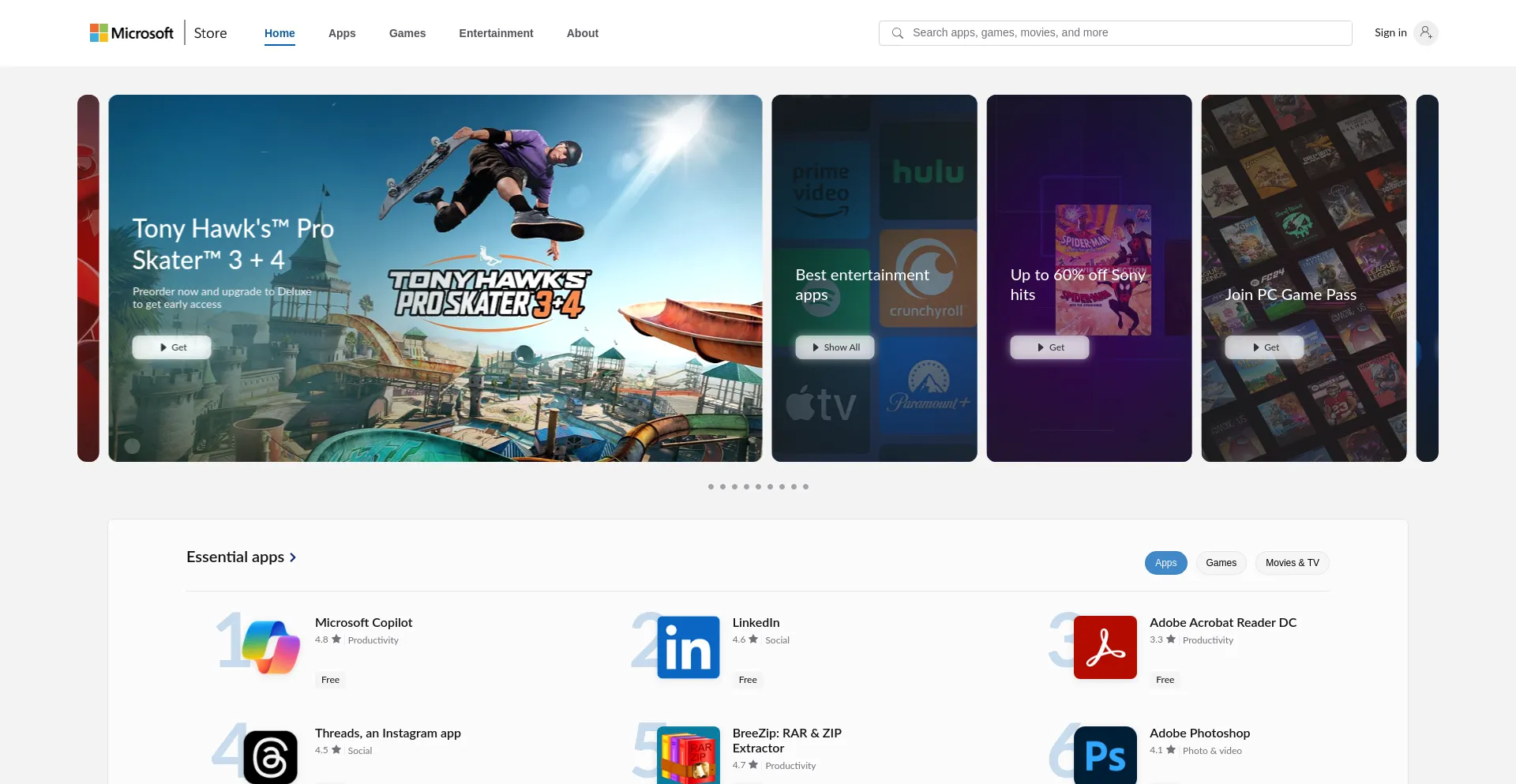Click the Microsoft Copilot title

point(363,623)
